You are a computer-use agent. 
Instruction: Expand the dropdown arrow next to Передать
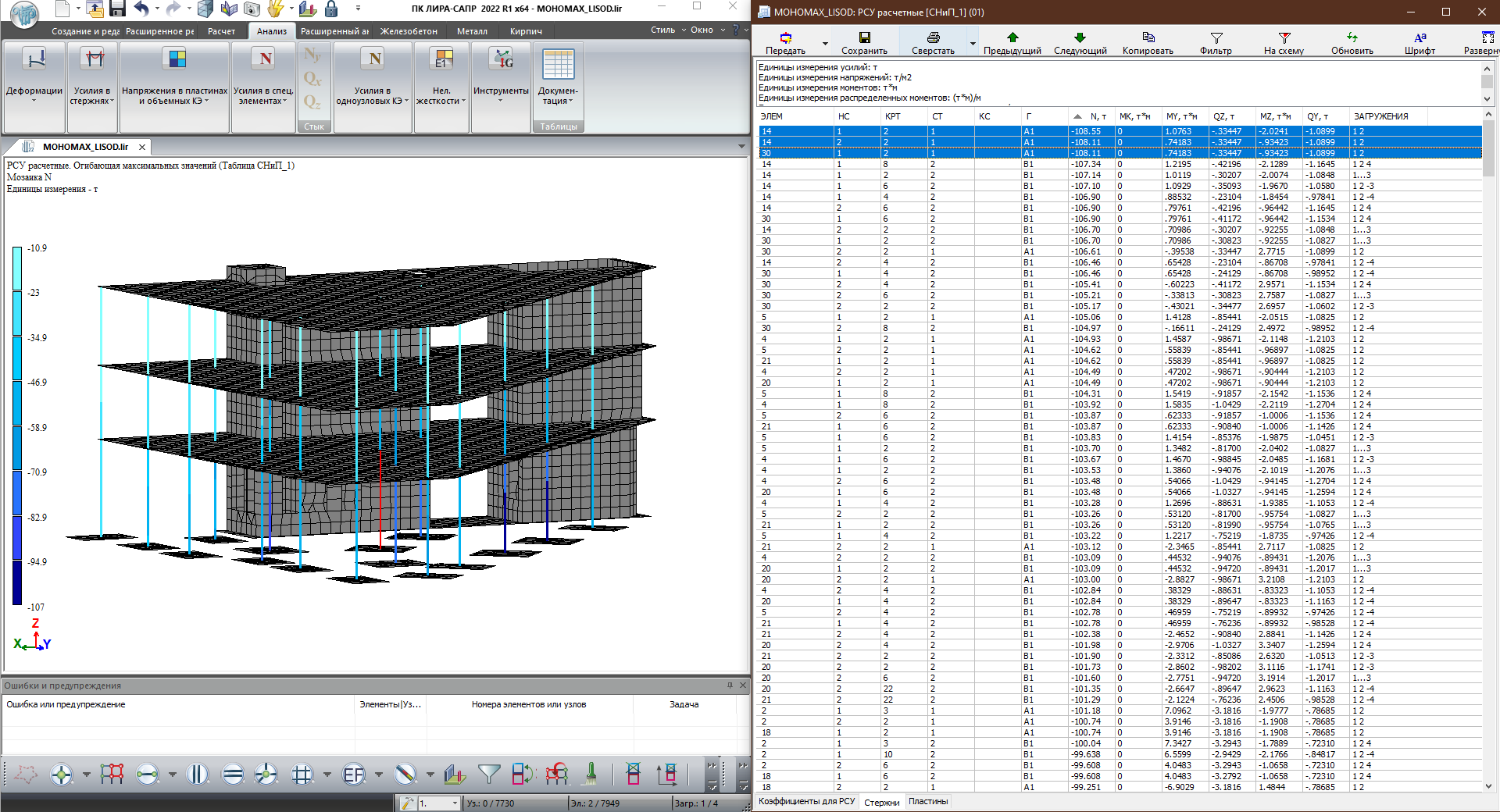(x=825, y=44)
